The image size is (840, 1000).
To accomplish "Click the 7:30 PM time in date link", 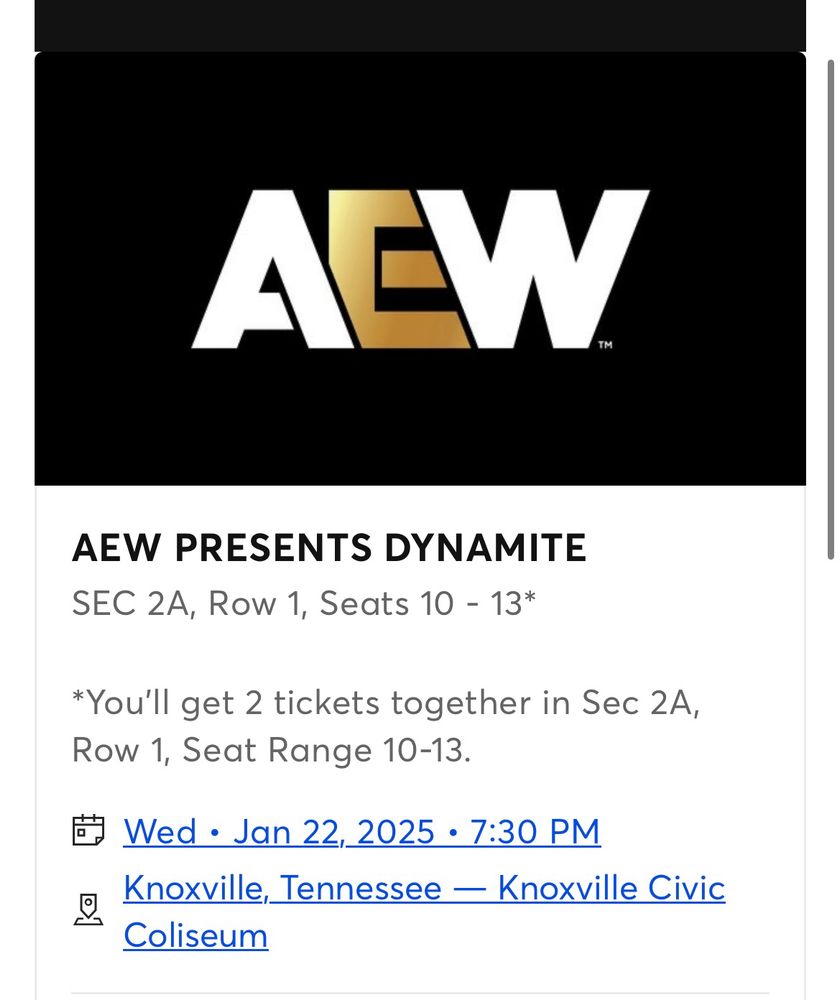I will tap(535, 832).
